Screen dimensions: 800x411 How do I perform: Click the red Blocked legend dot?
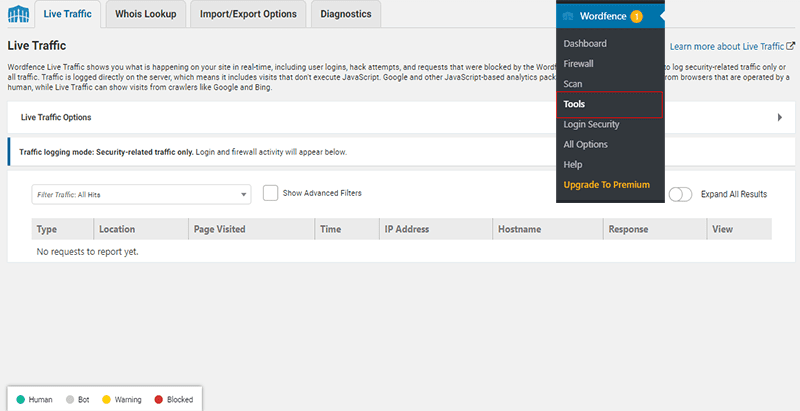[159, 400]
